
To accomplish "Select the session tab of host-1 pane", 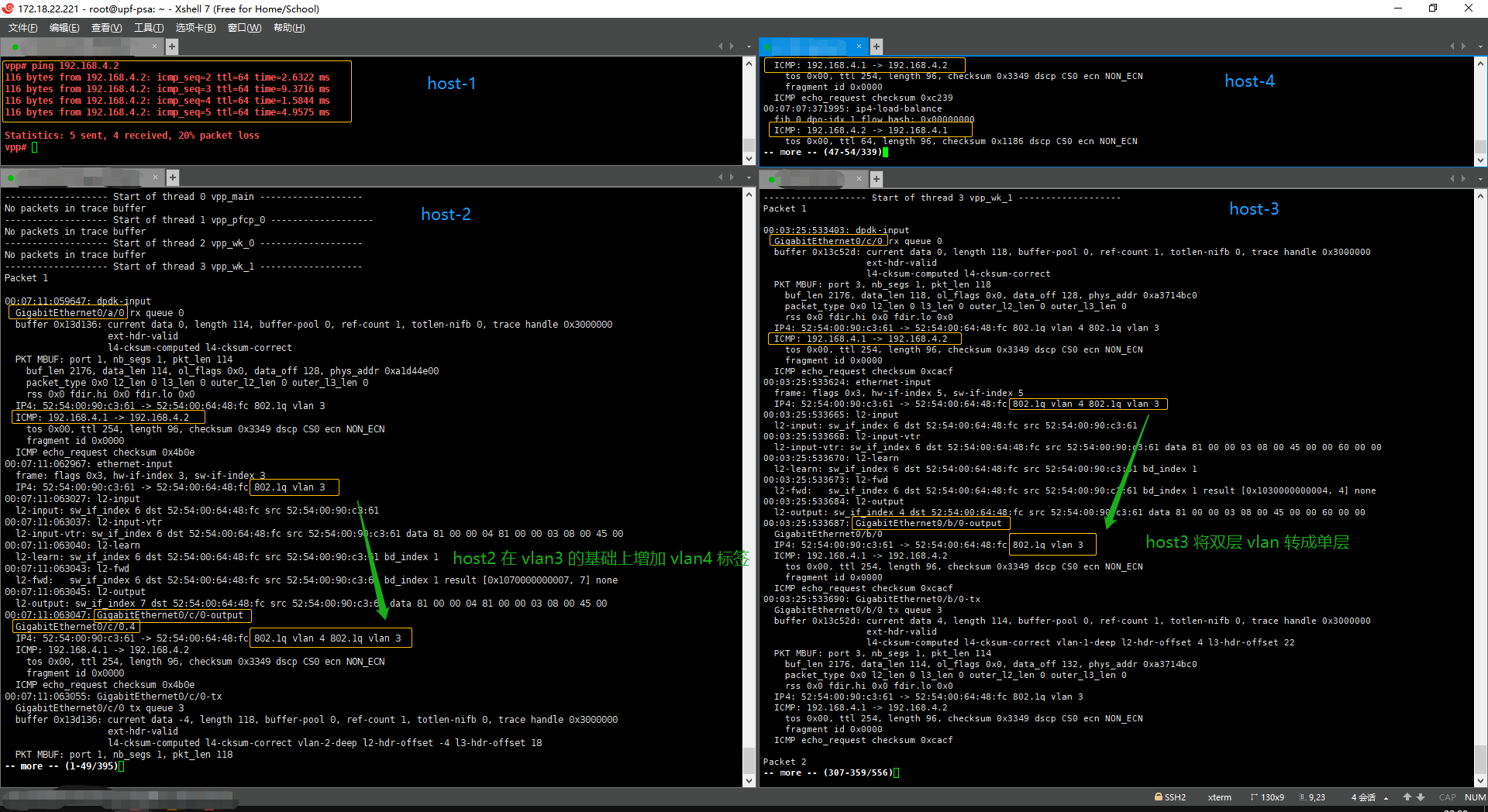I will 82,46.
